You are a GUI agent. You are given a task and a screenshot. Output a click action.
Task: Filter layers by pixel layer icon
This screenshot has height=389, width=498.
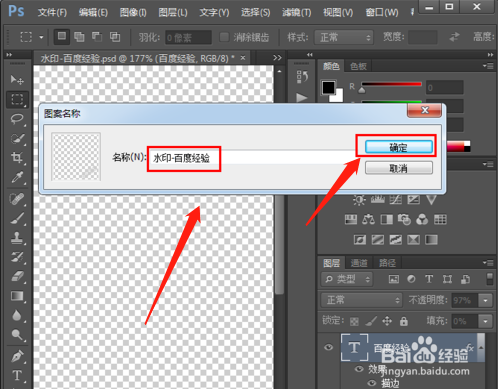pyautogui.click(x=394, y=279)
